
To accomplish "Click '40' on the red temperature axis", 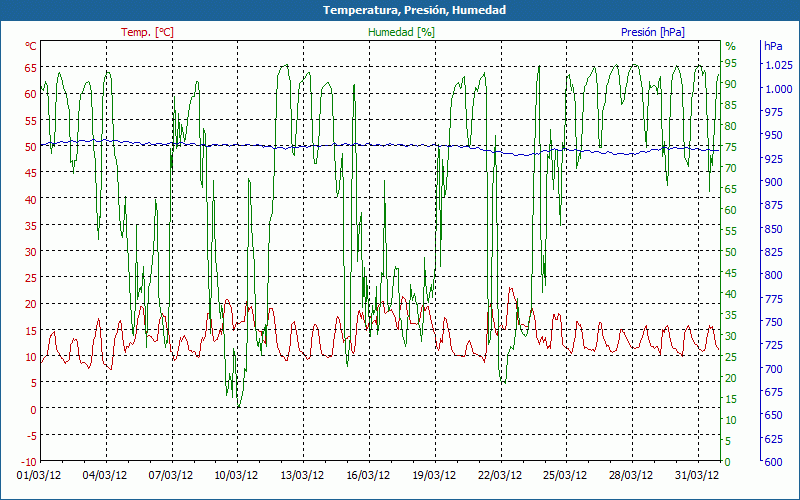I will coord(31,199).
